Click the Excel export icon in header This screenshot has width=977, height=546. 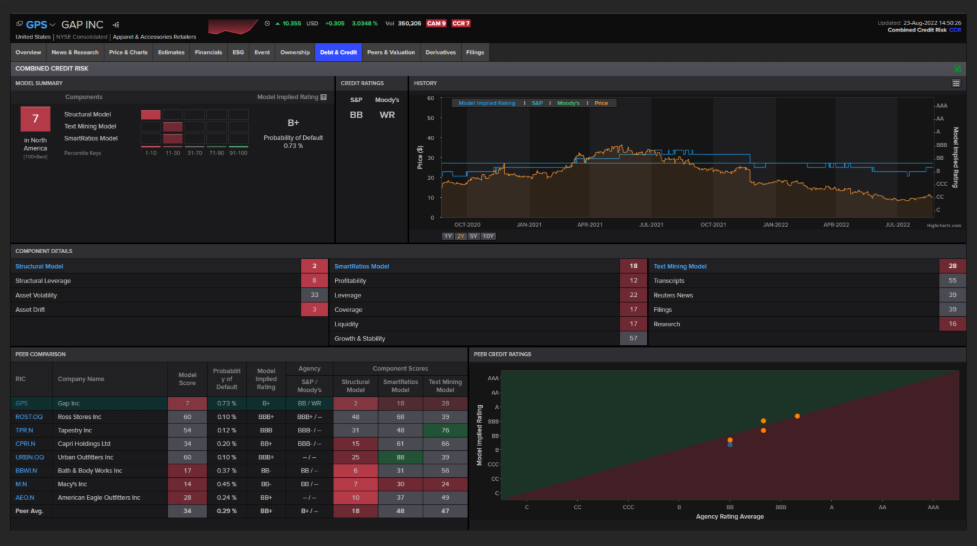pos(957,68)
